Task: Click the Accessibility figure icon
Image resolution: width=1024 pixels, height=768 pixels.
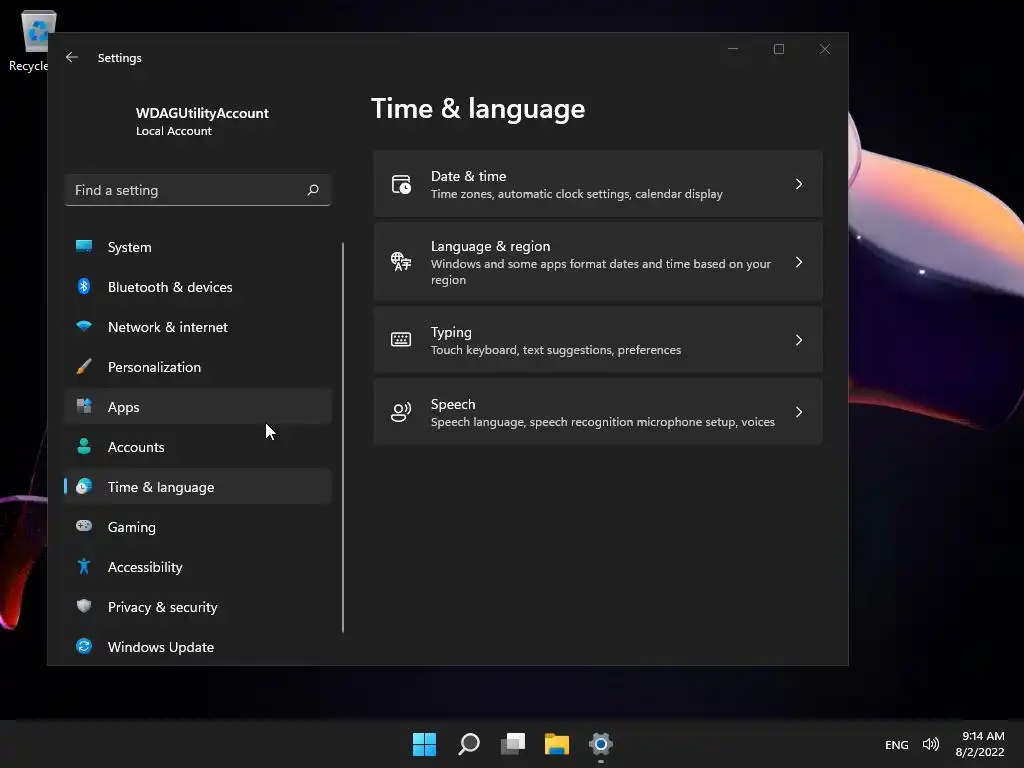Action: click(x=84, y=566)
